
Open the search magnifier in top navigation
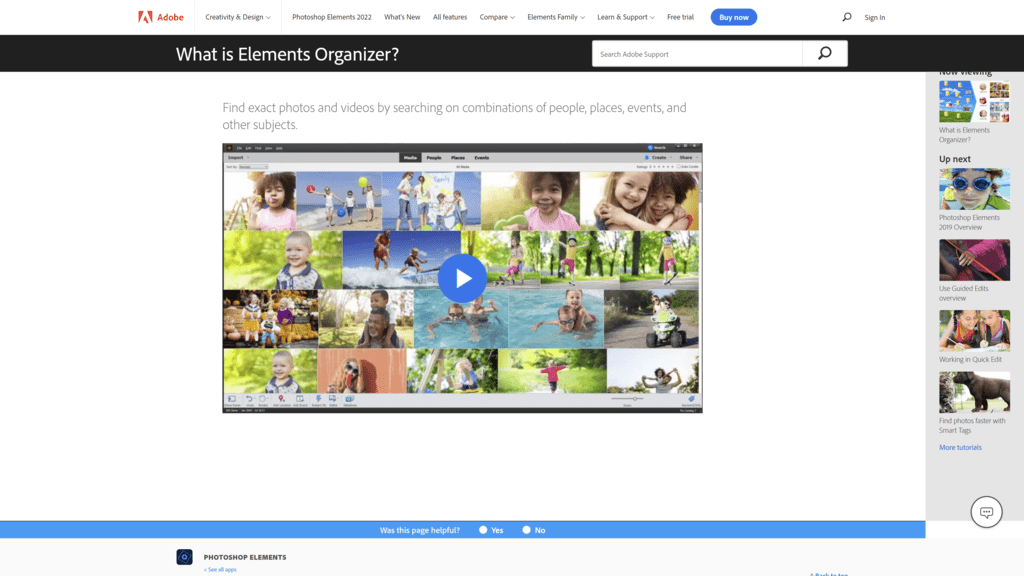click(x=846, y=17)
